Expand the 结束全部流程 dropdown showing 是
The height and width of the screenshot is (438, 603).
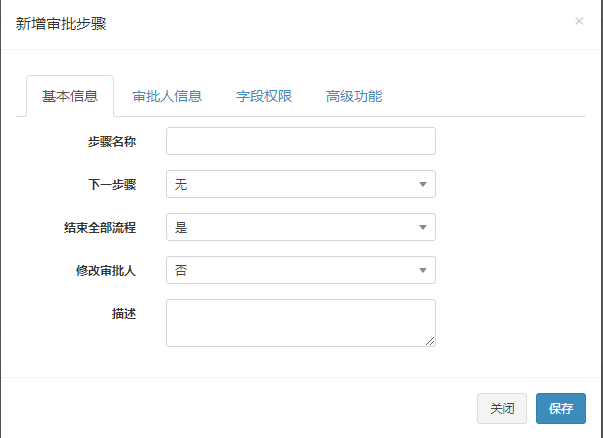[x=300, y=227]
